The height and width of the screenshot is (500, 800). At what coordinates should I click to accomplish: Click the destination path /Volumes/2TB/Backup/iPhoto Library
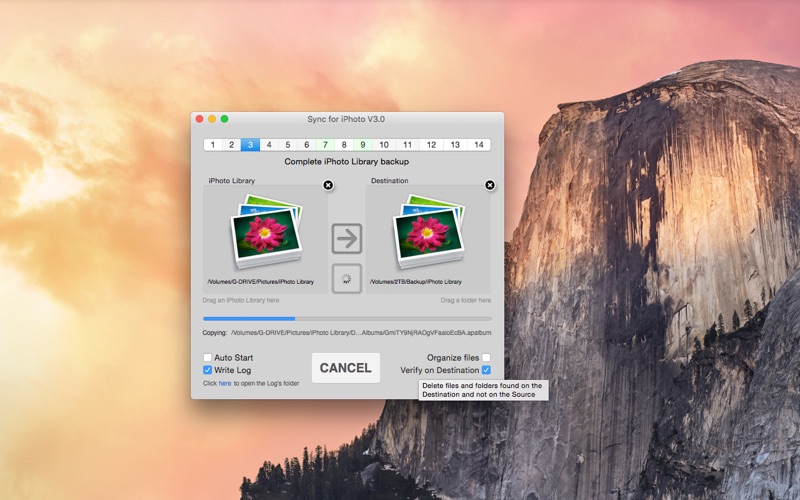416,282
